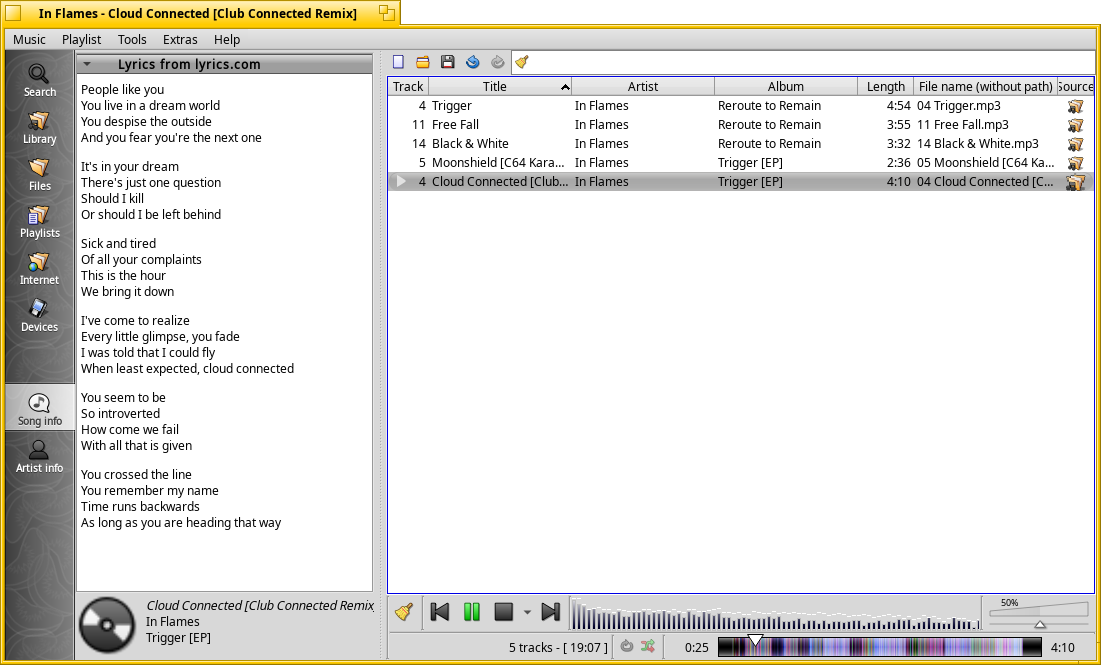Click the window icon in title bar
Screen dimensions: 1101x665
(x=12, y=13)
